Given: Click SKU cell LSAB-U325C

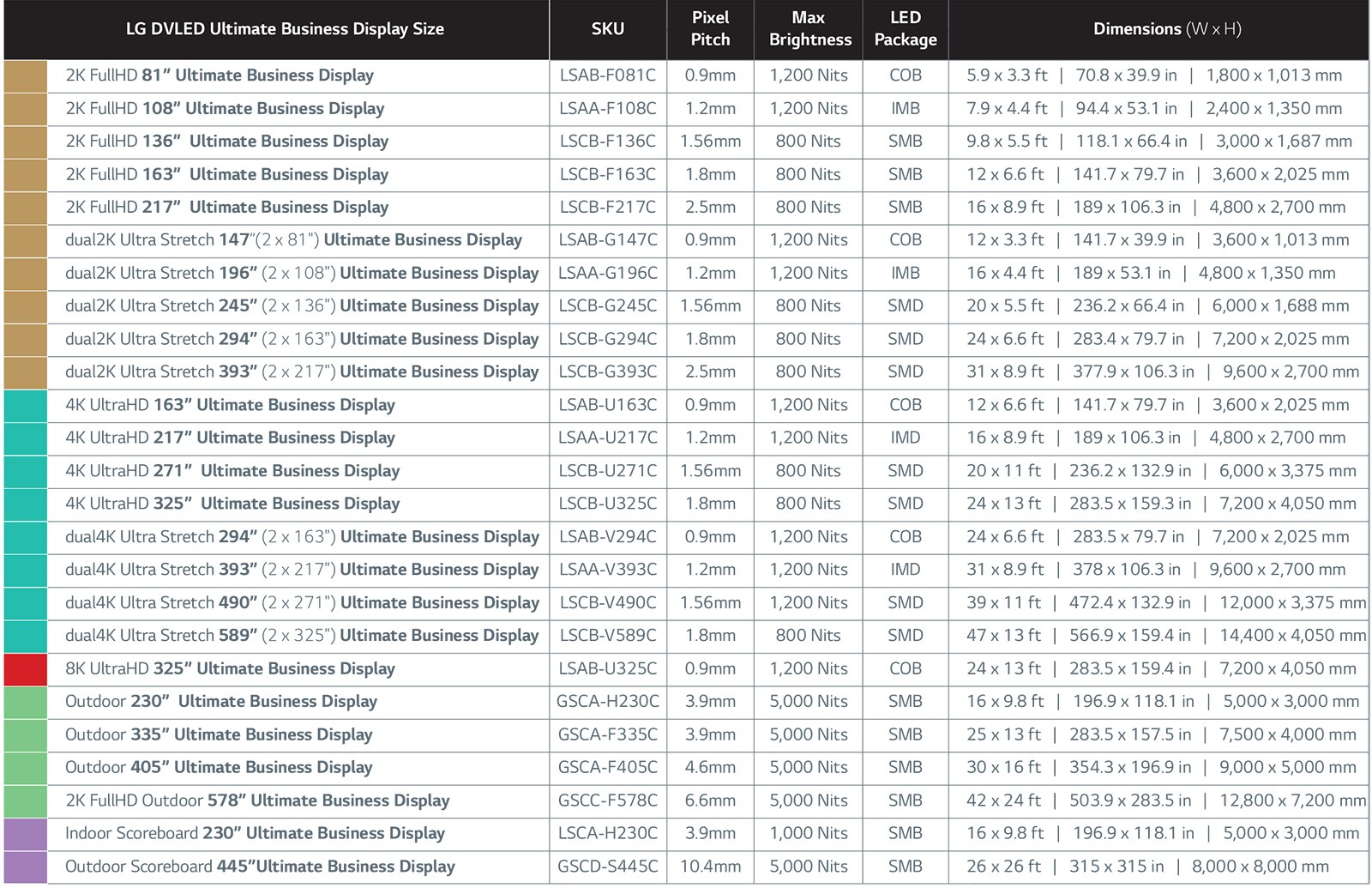Looking at the screenshot, I should point(608,669).
